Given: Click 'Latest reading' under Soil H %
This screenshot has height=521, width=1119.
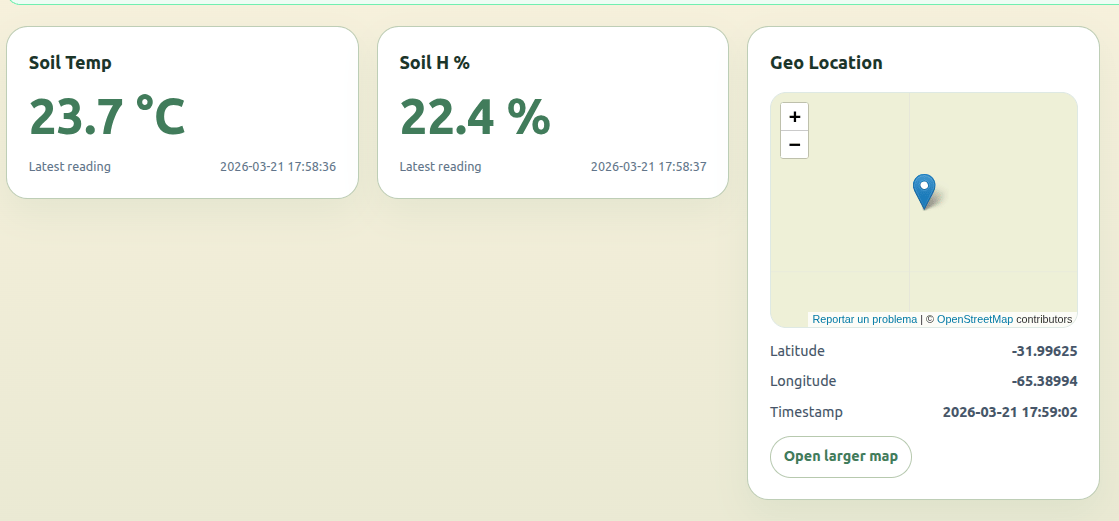Looking at the screenshot, I should coord(440,167).
